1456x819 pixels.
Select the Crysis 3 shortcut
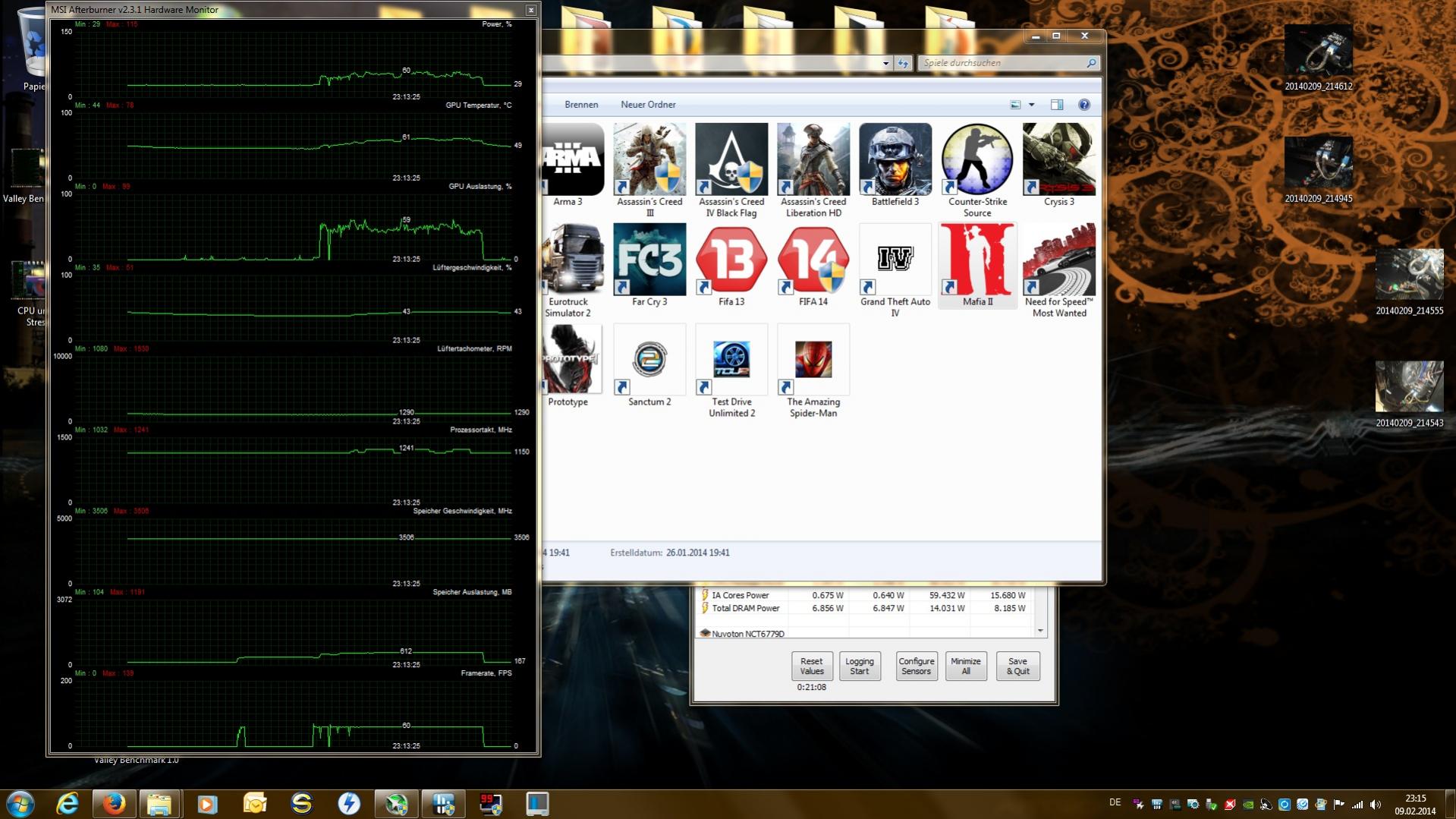1059,165
